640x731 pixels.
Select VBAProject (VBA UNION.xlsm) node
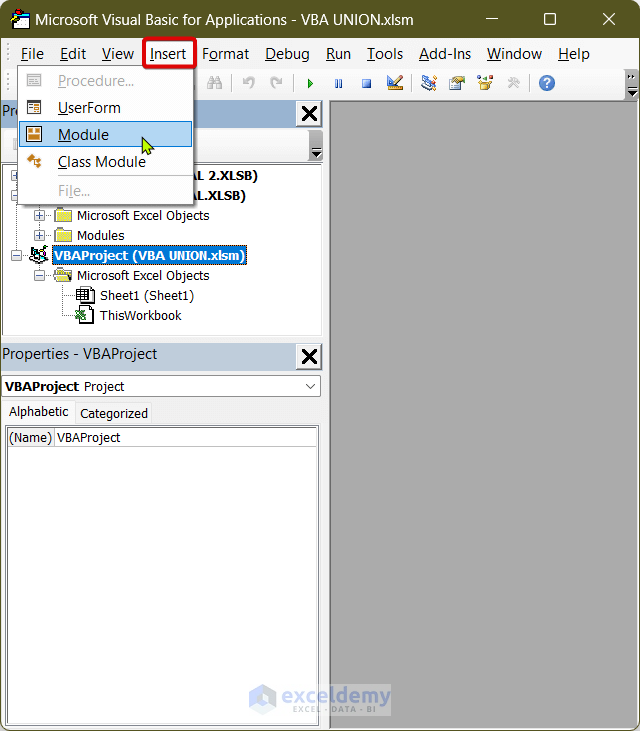(x=149, y=255)
